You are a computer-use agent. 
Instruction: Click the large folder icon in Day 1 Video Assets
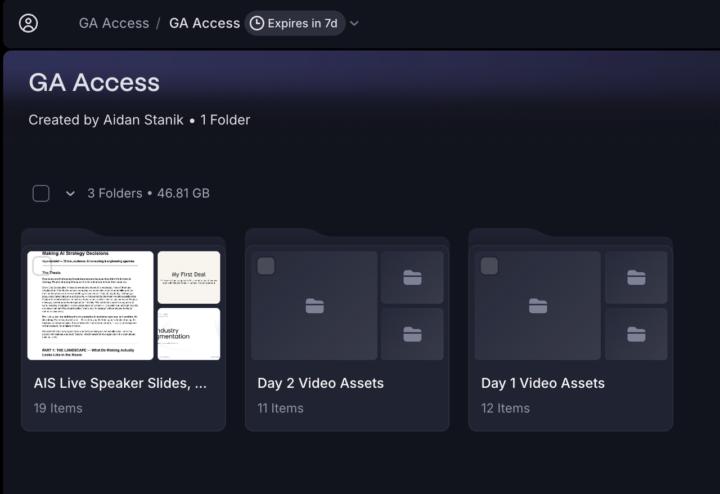coord(538,306)
